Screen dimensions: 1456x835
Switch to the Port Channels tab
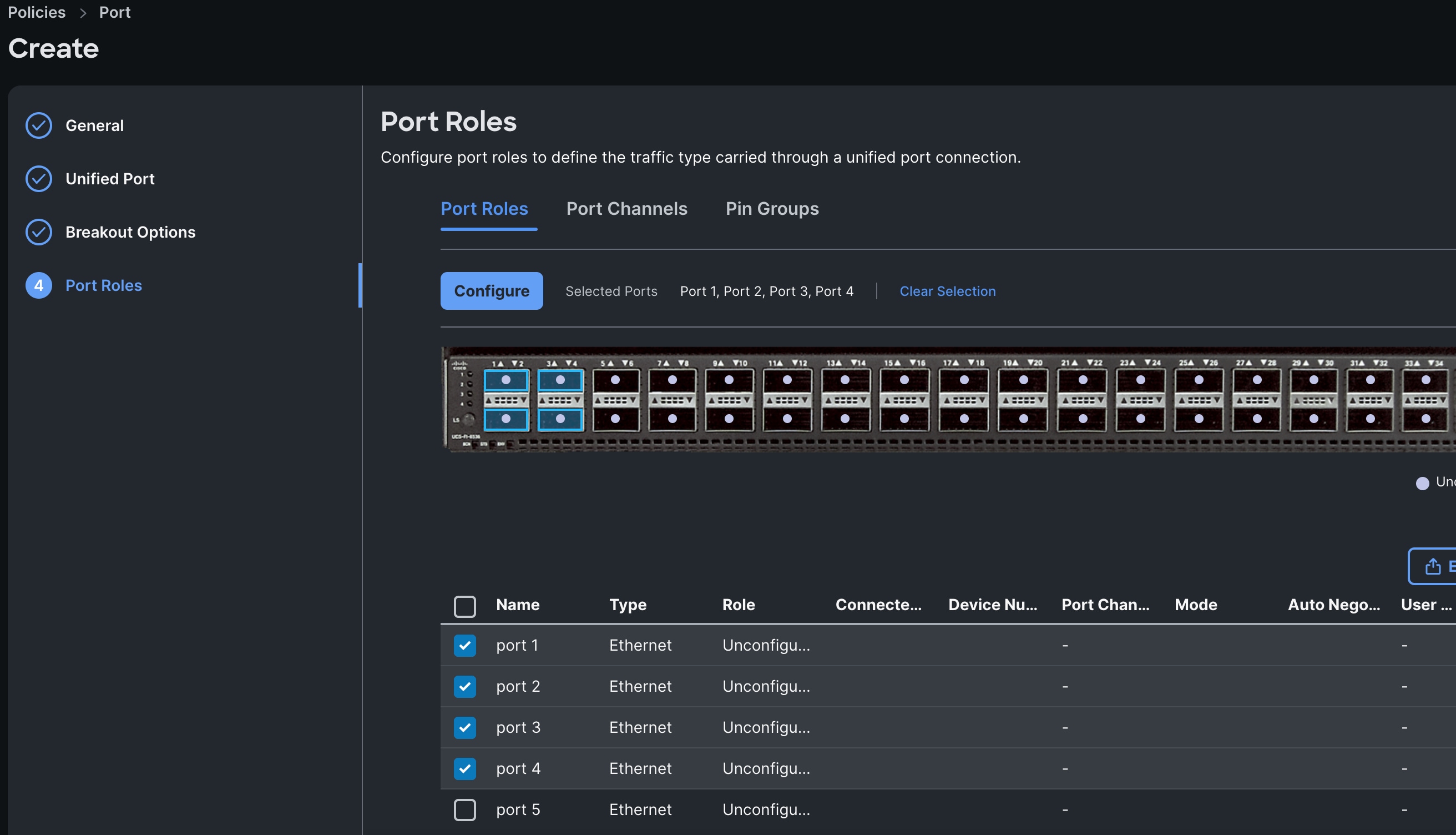click(627, 209)
